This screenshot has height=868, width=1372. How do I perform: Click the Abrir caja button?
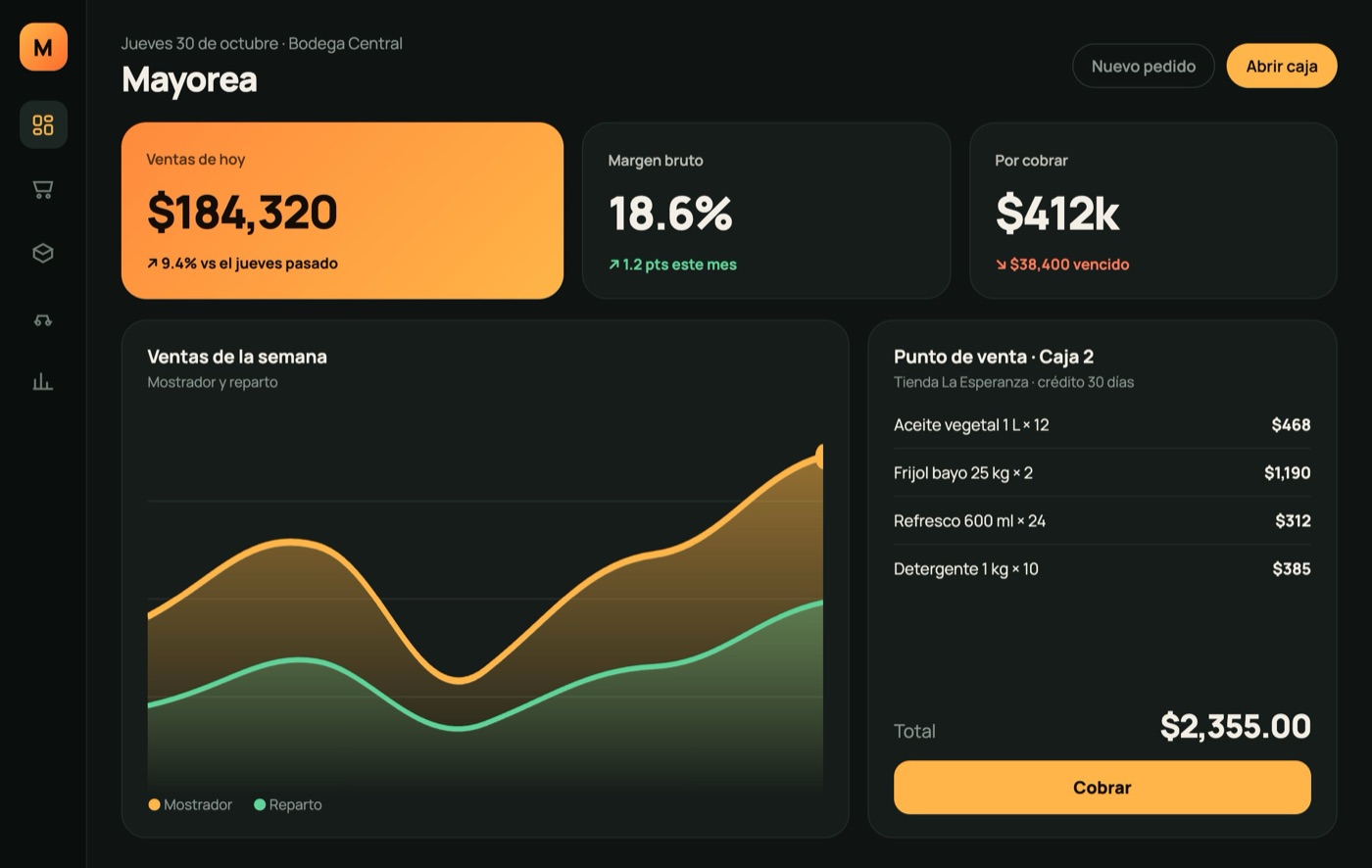[1281, 66]
